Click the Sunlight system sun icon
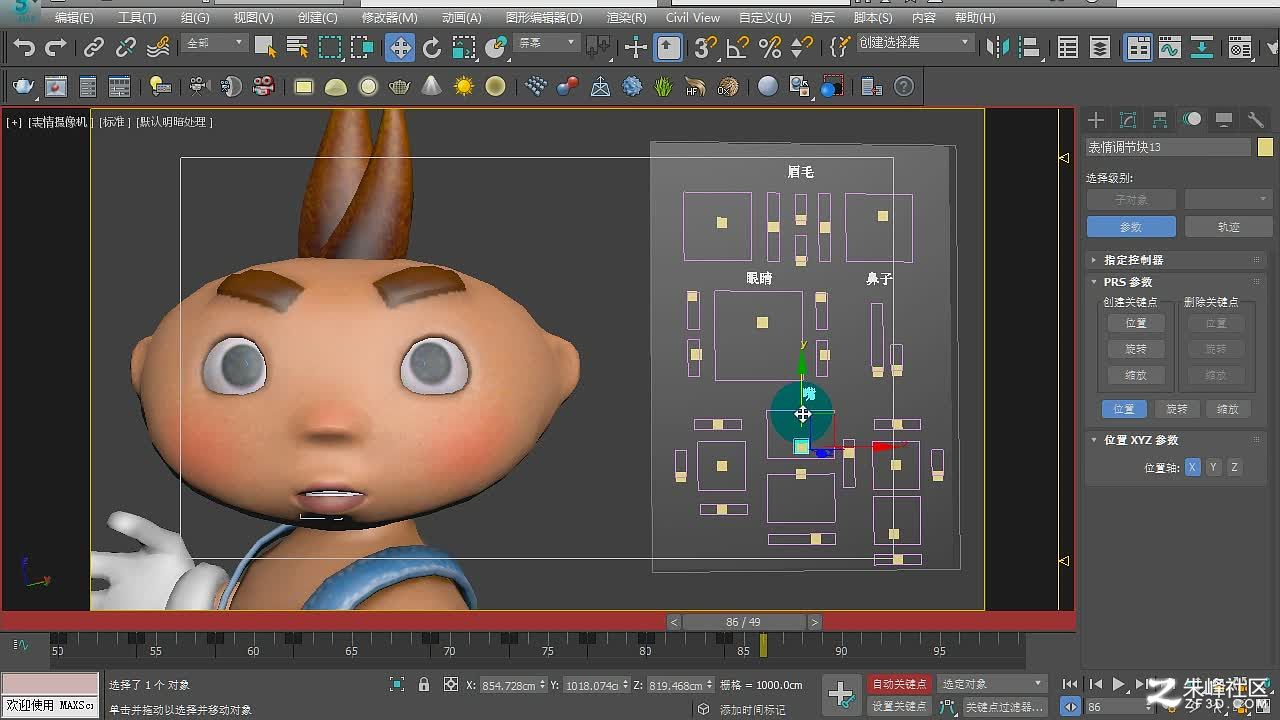Screen dimensions: 1280x720 pos(464,87)
